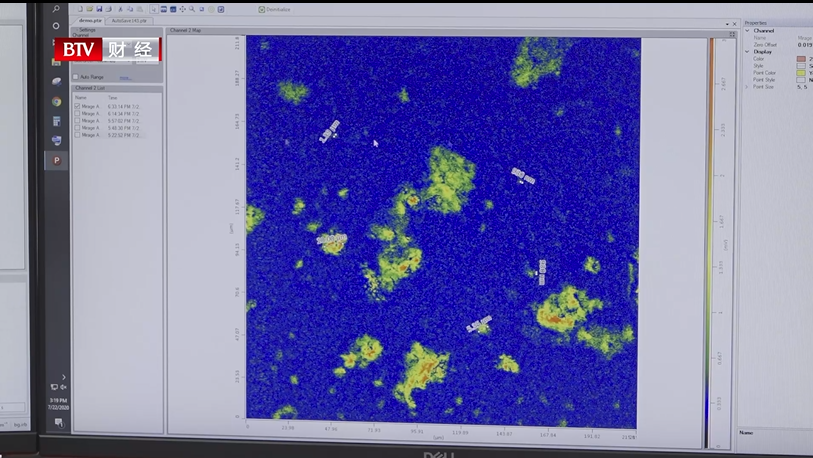Image resolution: width=813 pixels, height=458 pixels.
Task: Collapse the Channel properties section
Action: [x=746, y=31]
